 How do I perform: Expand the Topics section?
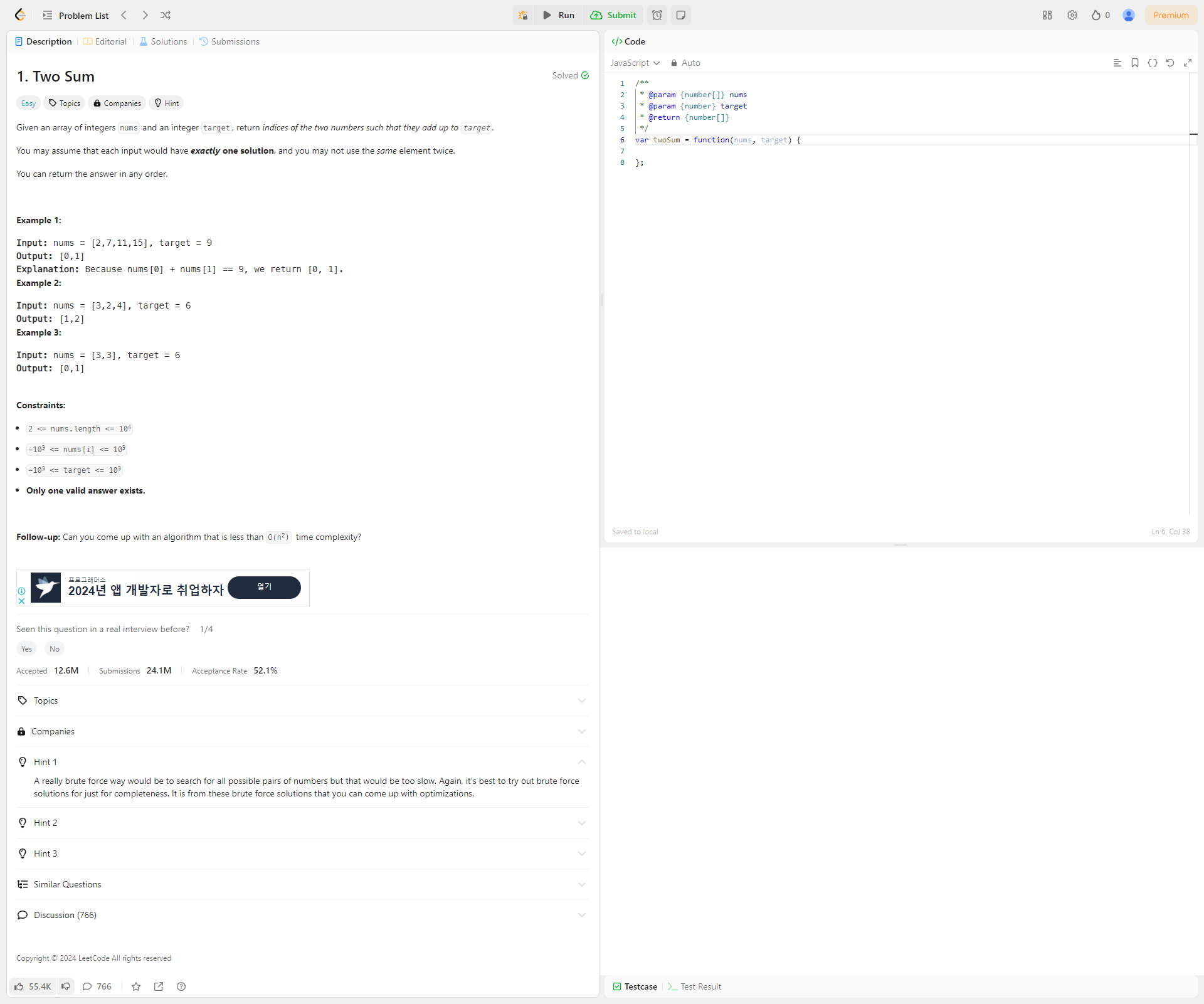point(302,700)
